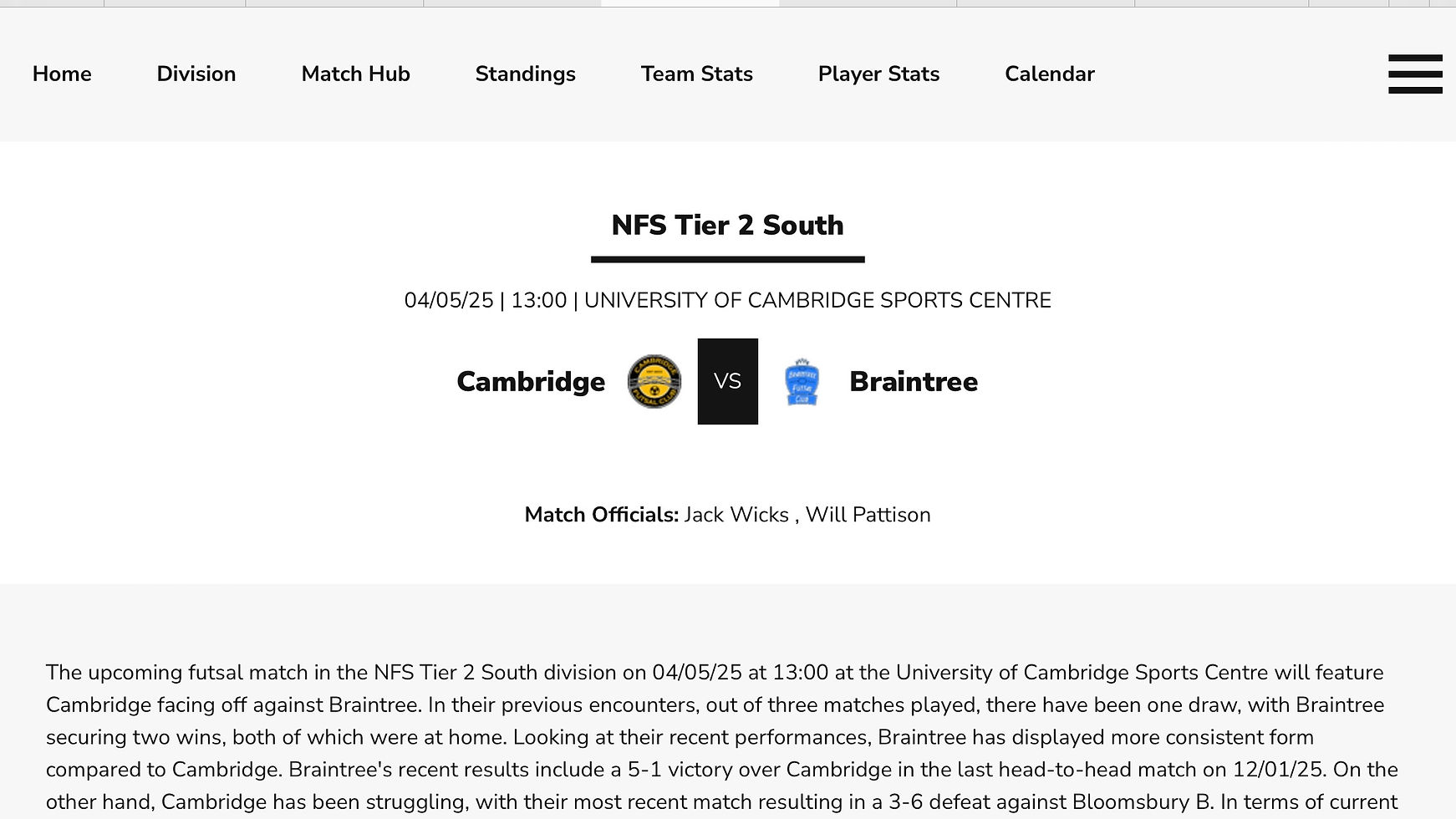Click official name Will Pattison

[868, 514]
